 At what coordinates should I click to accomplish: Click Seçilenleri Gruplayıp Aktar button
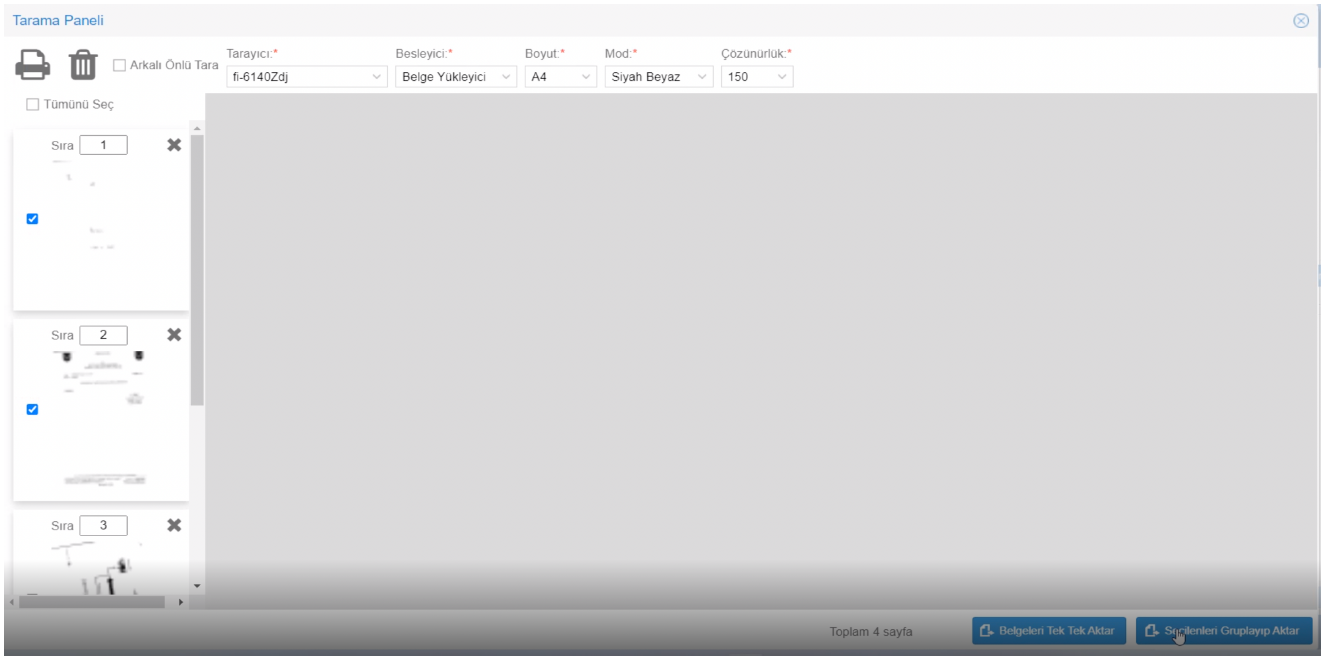(x=1223, y=630)
